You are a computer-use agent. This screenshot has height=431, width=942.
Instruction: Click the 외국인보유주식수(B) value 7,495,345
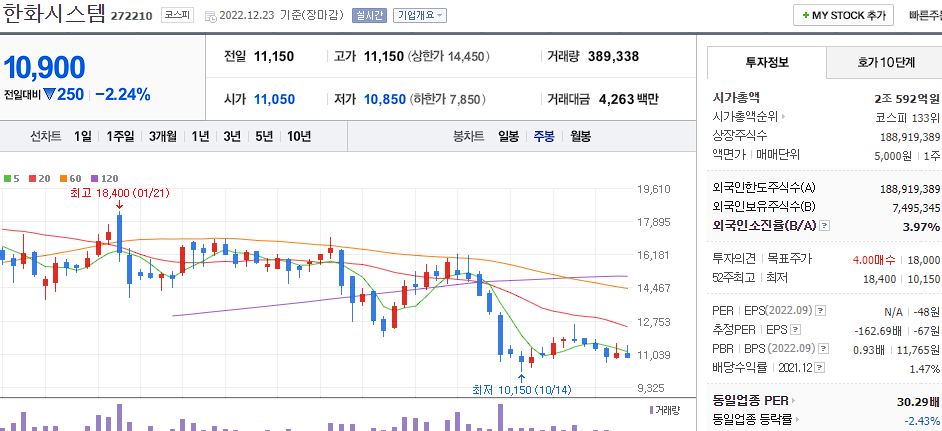[x=916, y=208]
